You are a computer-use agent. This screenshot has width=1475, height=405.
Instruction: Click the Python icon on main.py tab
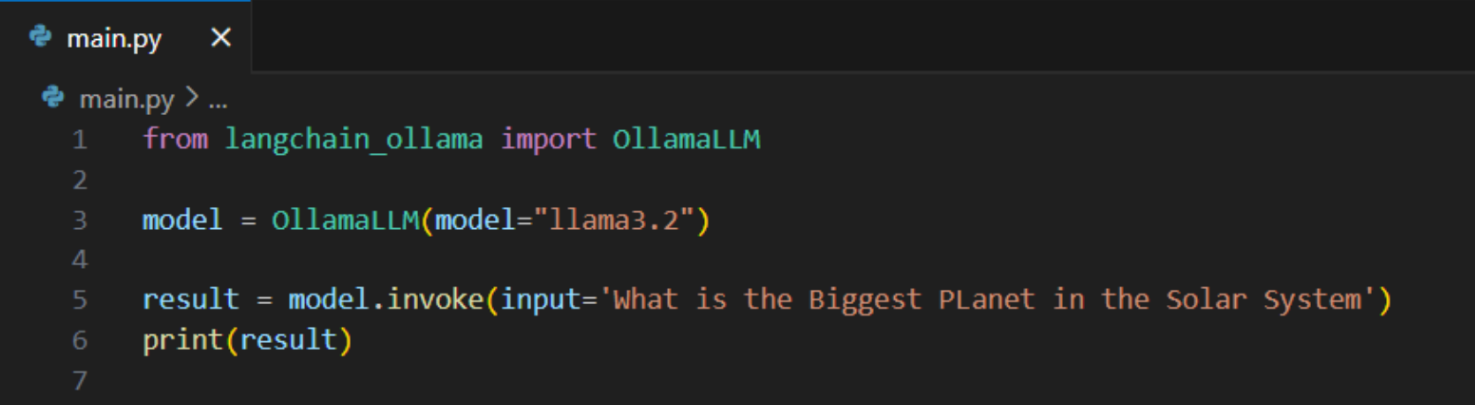(40, 37)
